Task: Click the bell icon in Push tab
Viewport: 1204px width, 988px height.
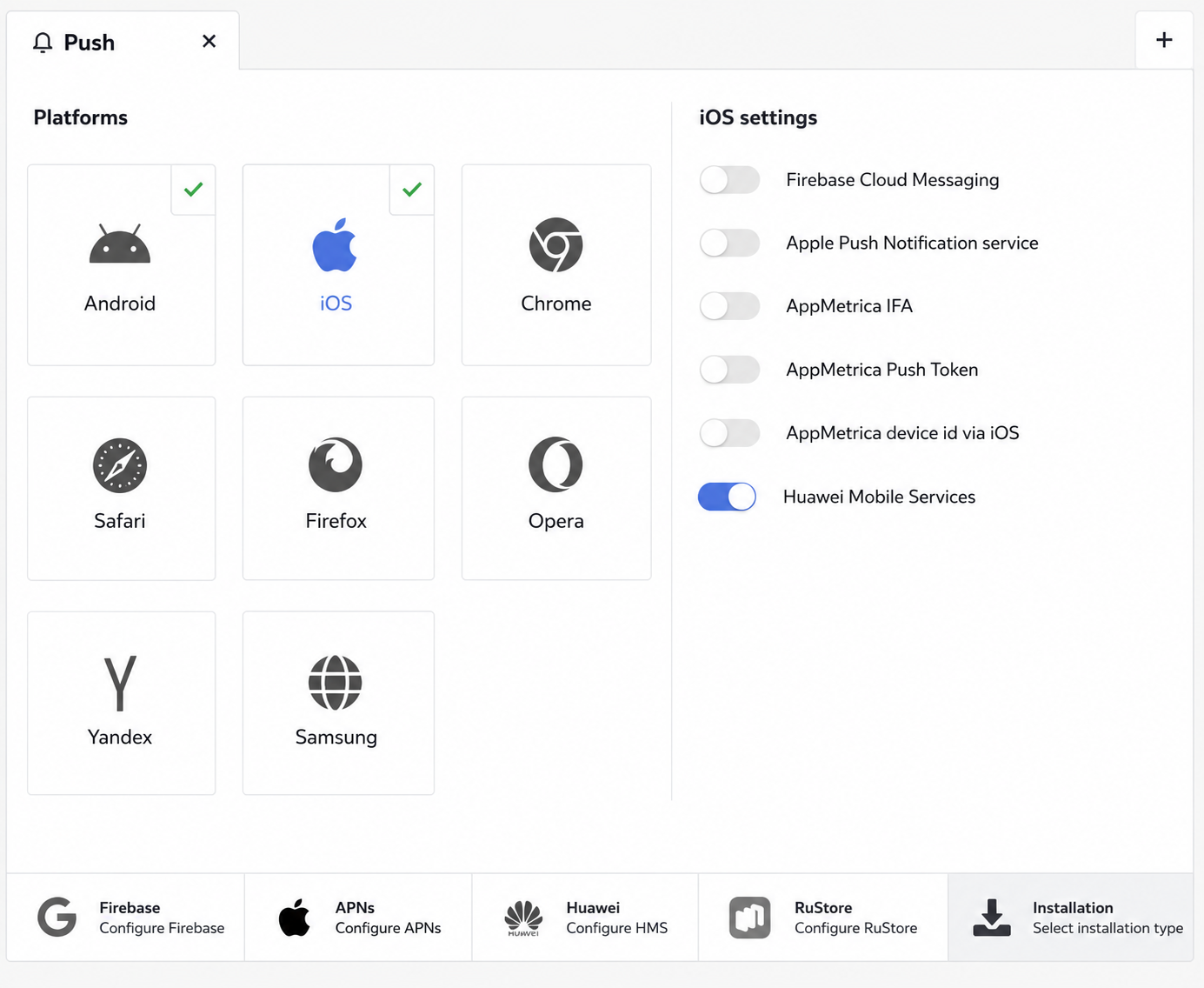Action: pyautogui.click(x=43, y=43)
